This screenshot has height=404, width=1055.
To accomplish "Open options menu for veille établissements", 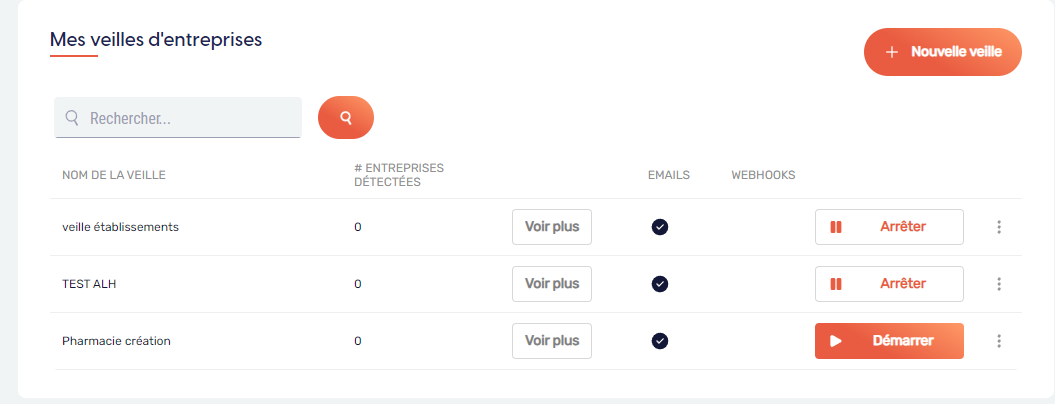I will 998,227.
